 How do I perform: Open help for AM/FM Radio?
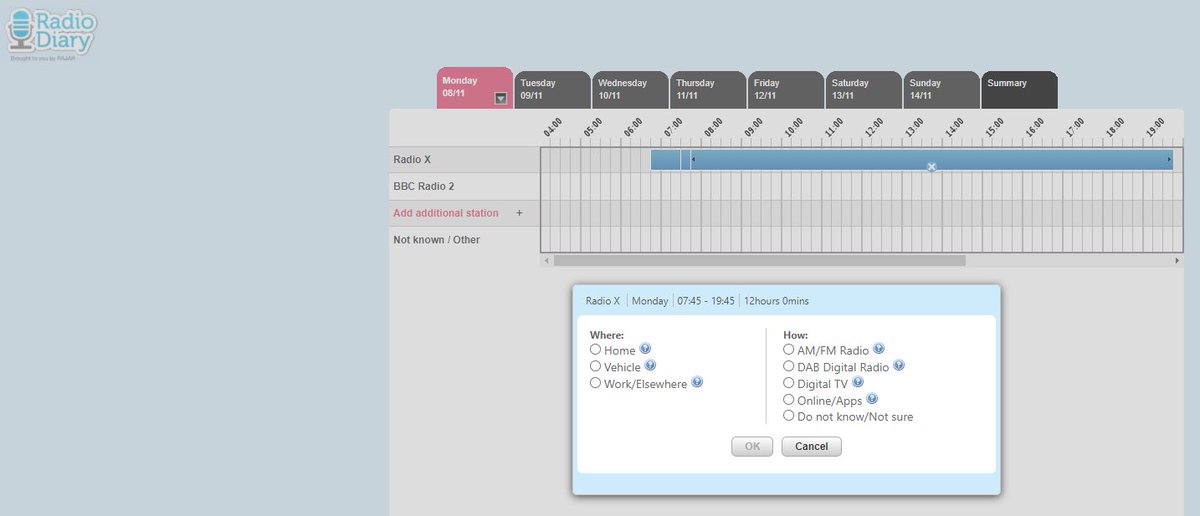(878, 349)
